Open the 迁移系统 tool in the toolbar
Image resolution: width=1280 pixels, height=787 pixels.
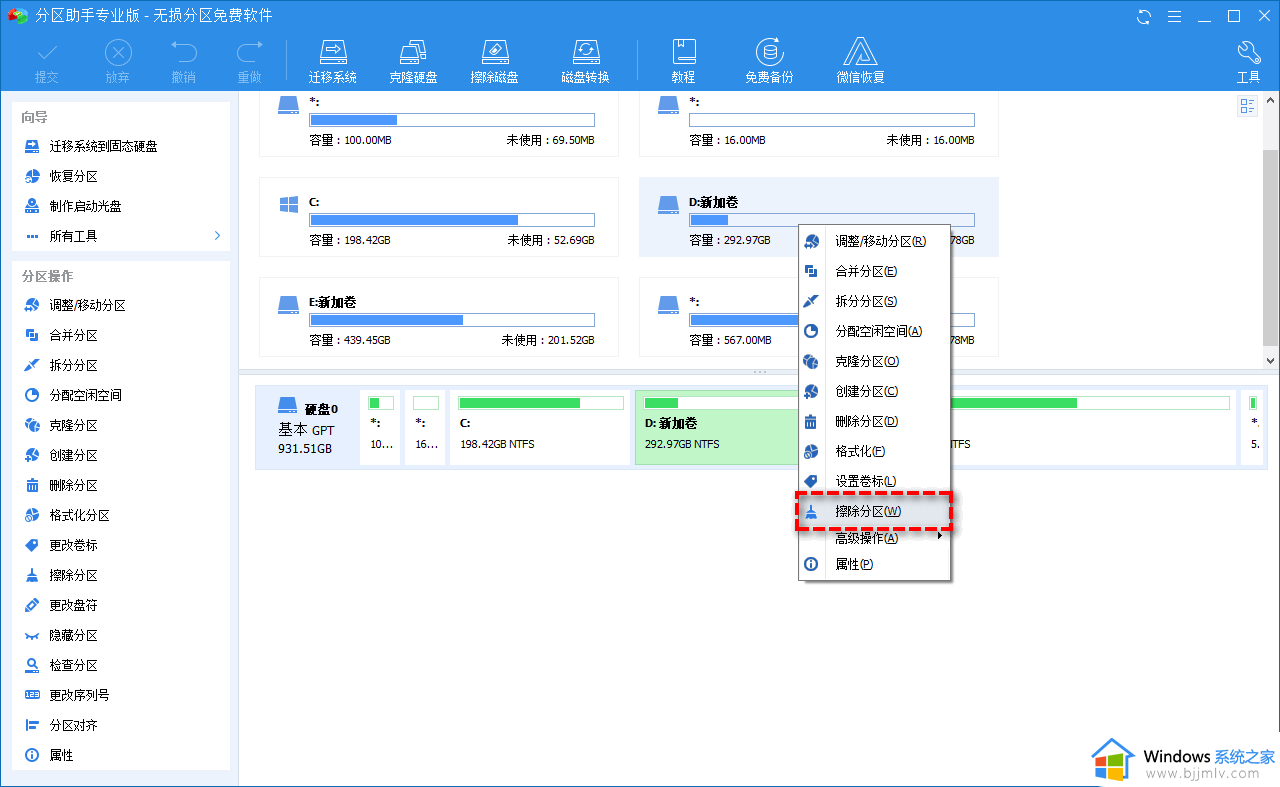[333, 62]
